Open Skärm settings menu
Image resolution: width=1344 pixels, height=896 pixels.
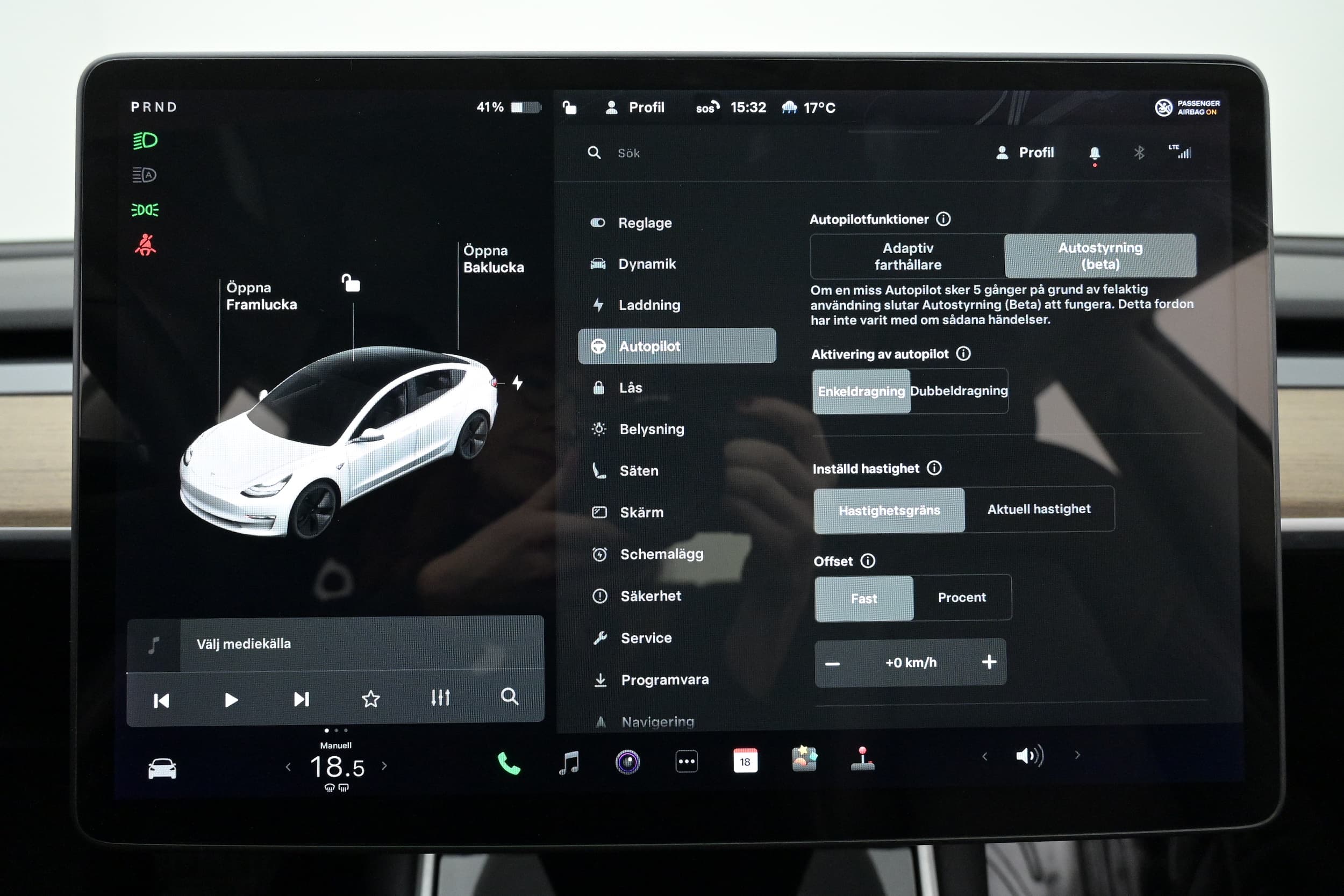(x=678, y=513)
